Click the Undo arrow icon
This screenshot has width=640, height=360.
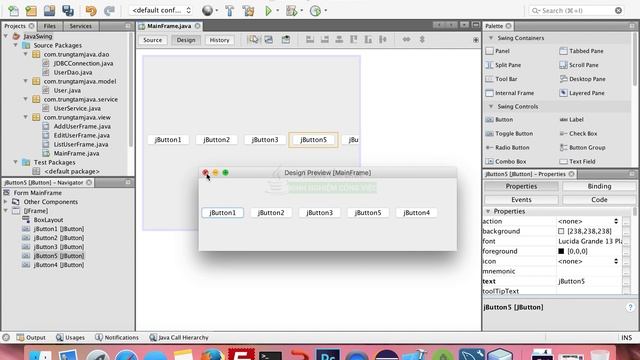click(91, 11)
